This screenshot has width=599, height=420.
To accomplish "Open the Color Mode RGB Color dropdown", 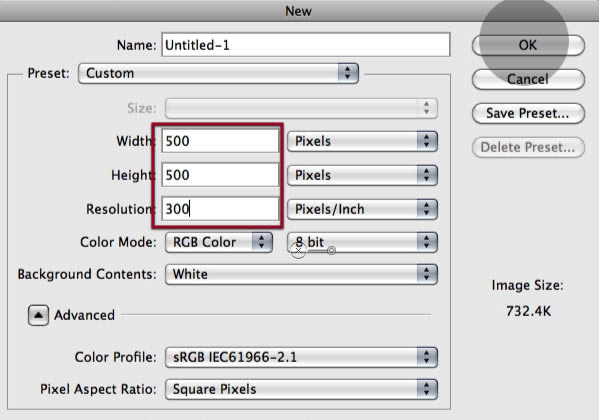I will click(x=219, y=242).
